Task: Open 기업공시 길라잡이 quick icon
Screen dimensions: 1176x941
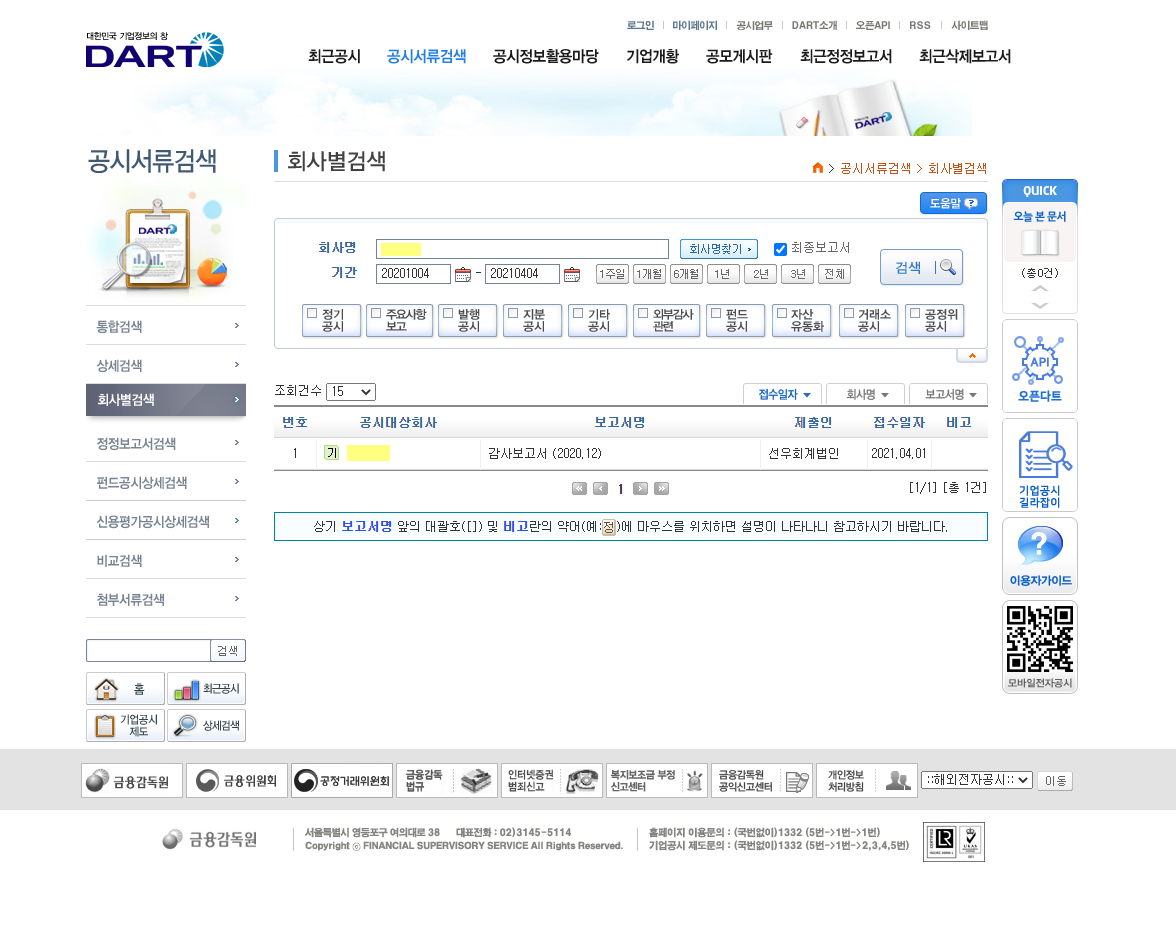Action: [1039, 464]
